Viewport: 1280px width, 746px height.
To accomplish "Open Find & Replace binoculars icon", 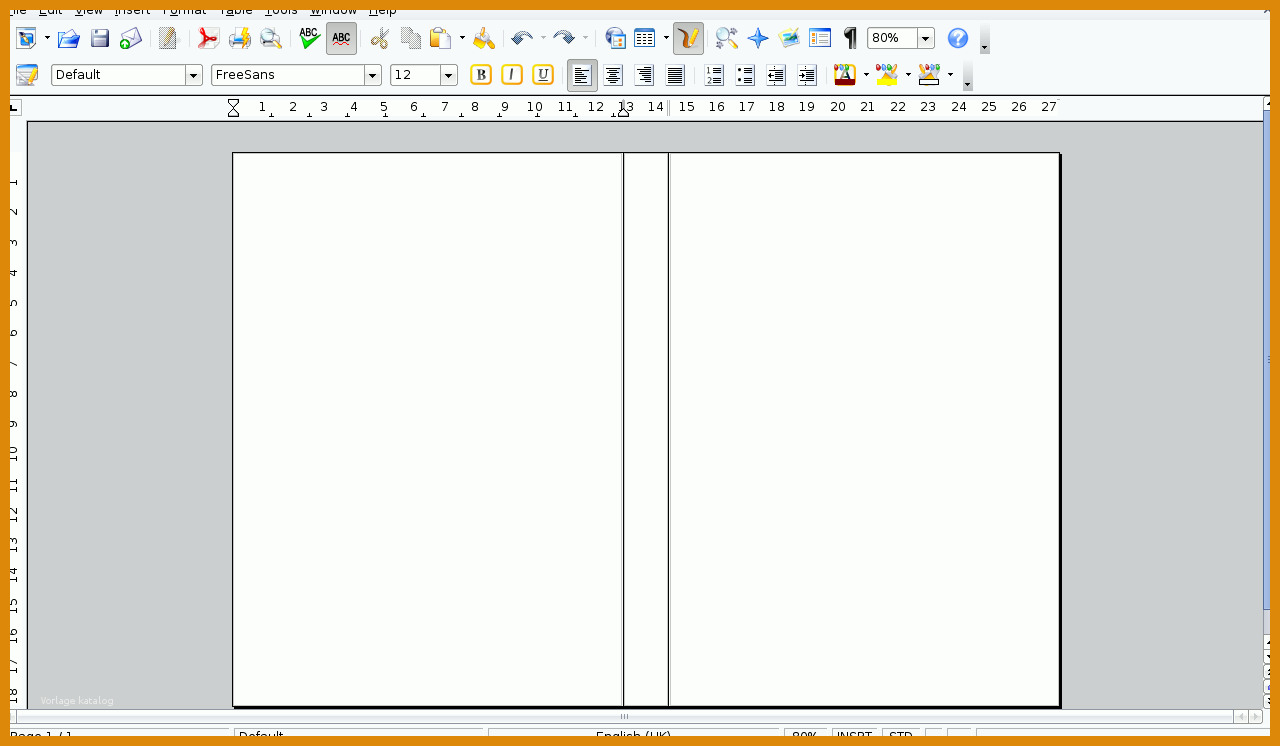I will (727, 38).
